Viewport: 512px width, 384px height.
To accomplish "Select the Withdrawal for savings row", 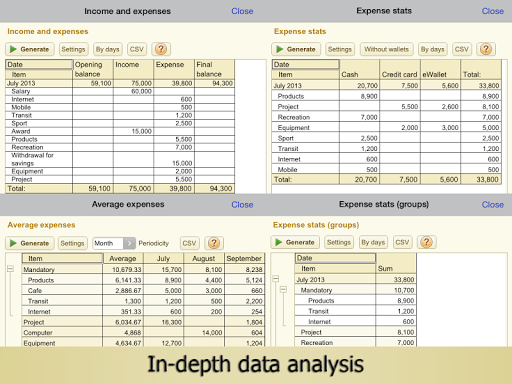I will [120, 159].
